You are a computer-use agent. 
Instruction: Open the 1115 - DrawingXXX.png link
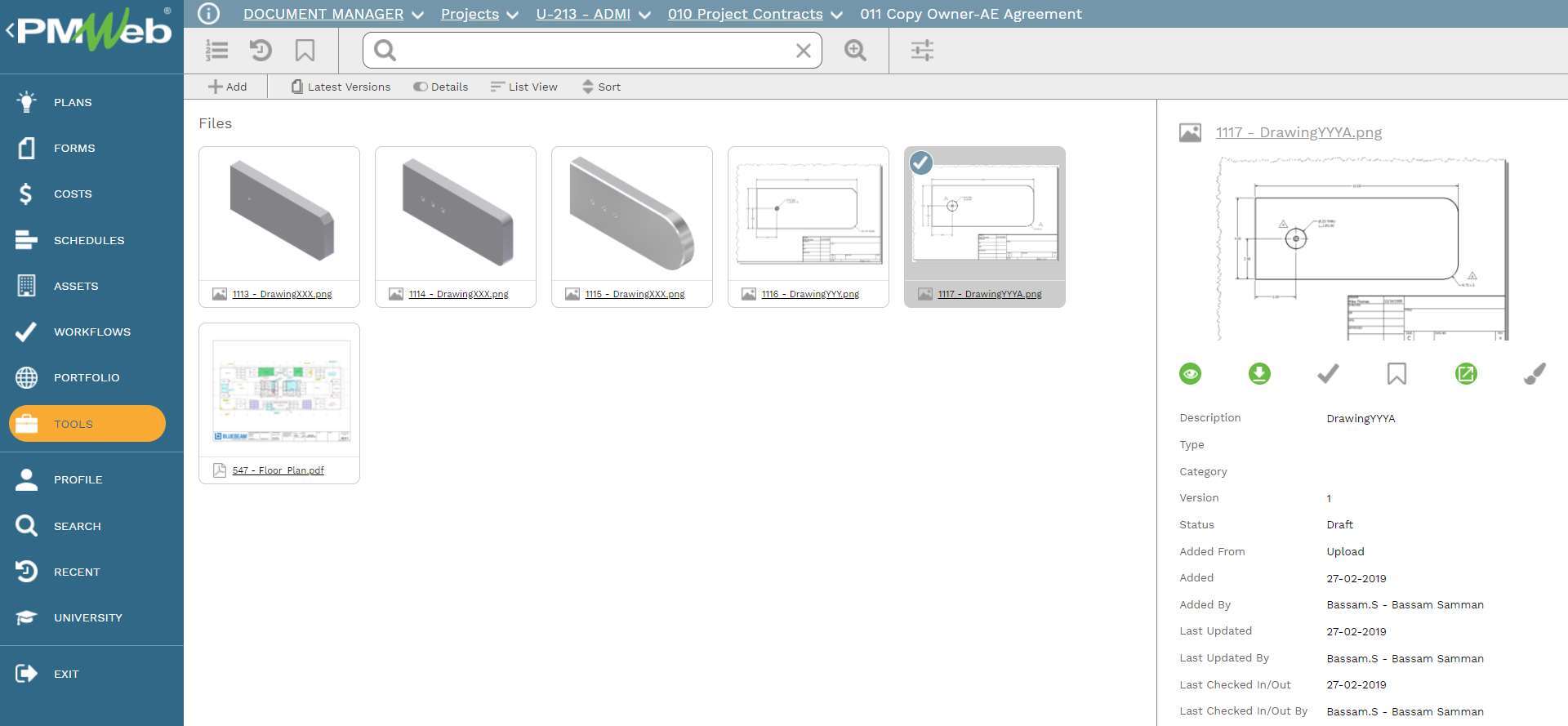point(635,294)
